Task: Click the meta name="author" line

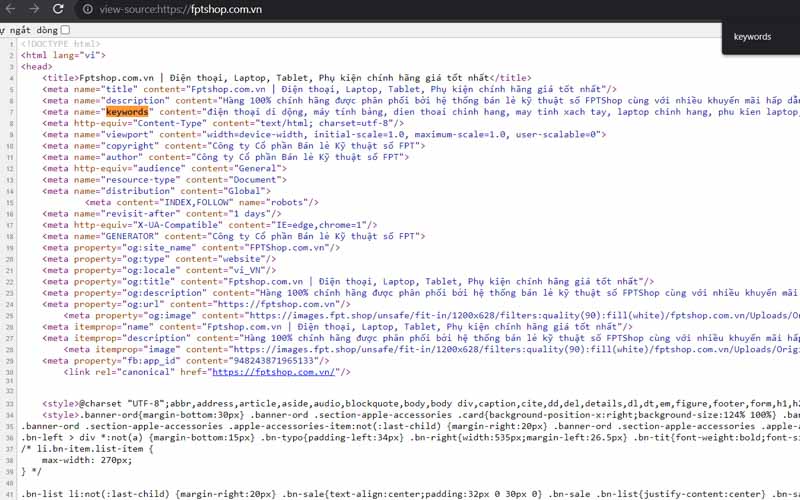Action: click(x=226, y=157)
